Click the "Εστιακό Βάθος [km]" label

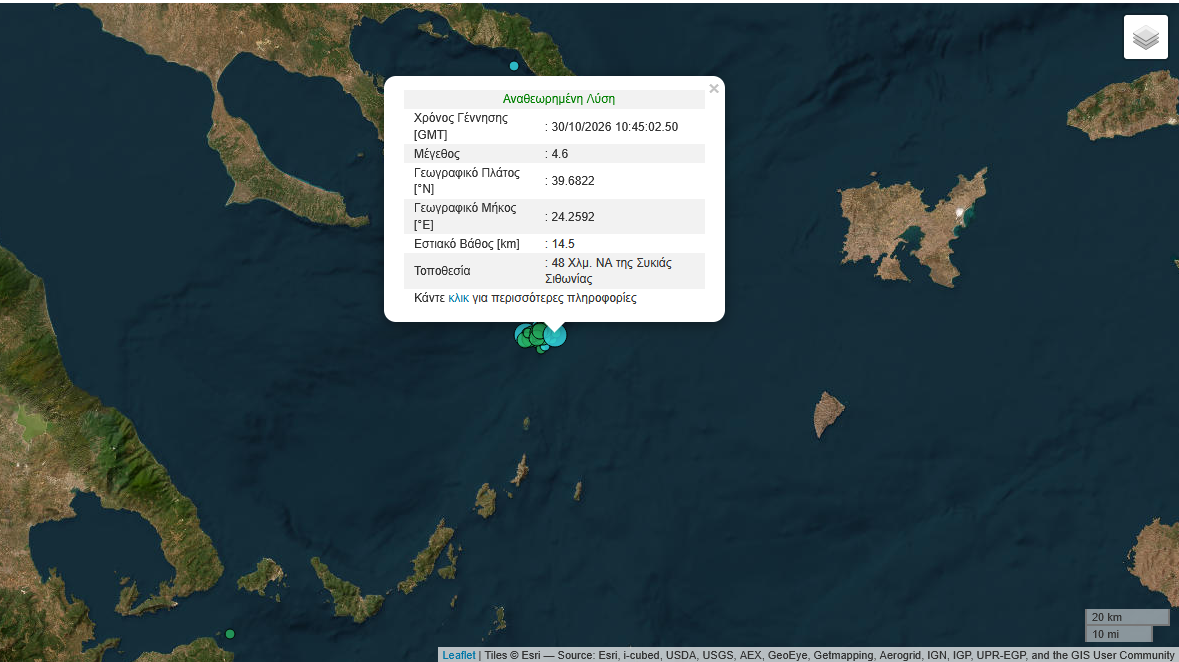467,244
